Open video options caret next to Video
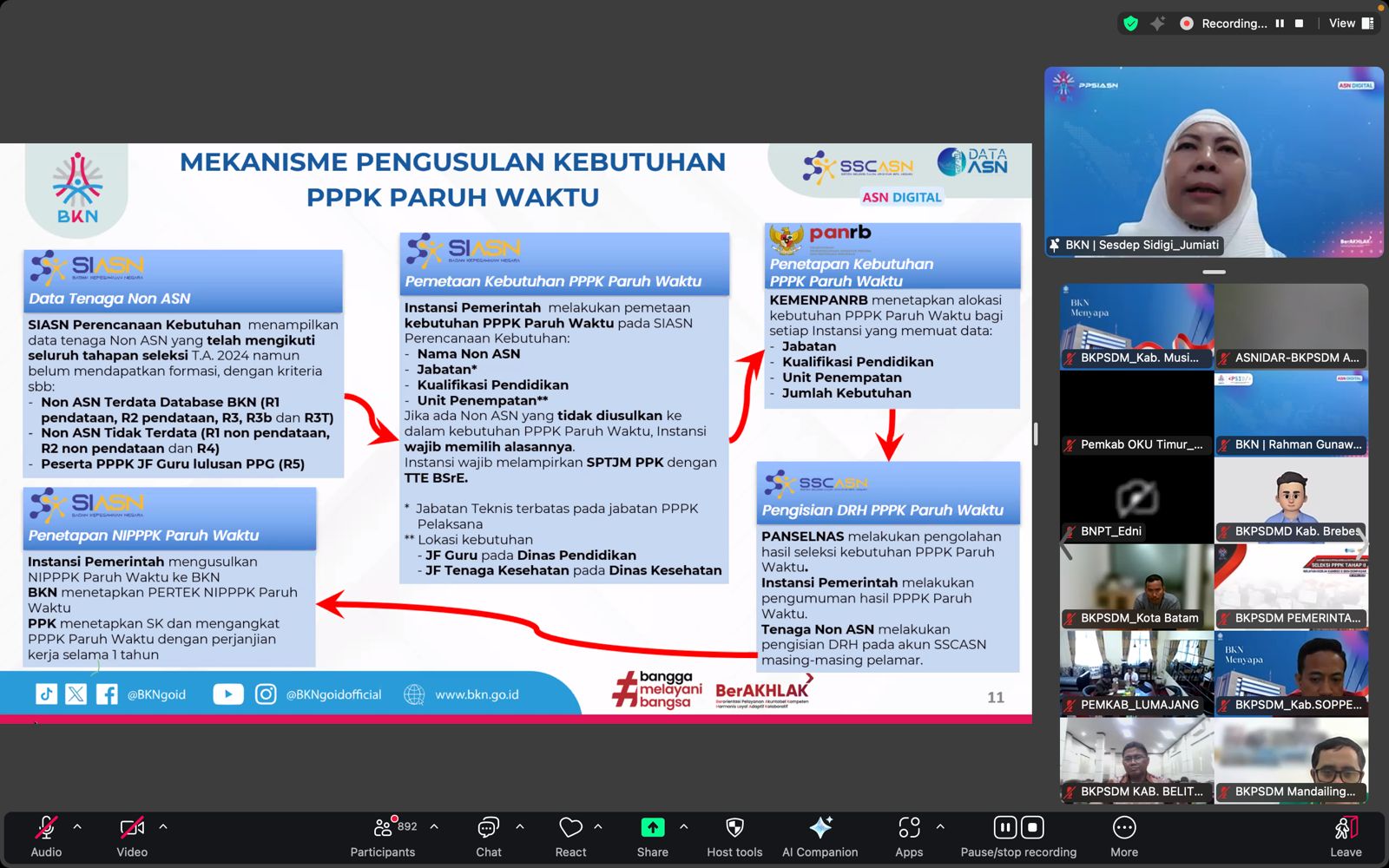The image size is (1389, 868). [163, 827]
